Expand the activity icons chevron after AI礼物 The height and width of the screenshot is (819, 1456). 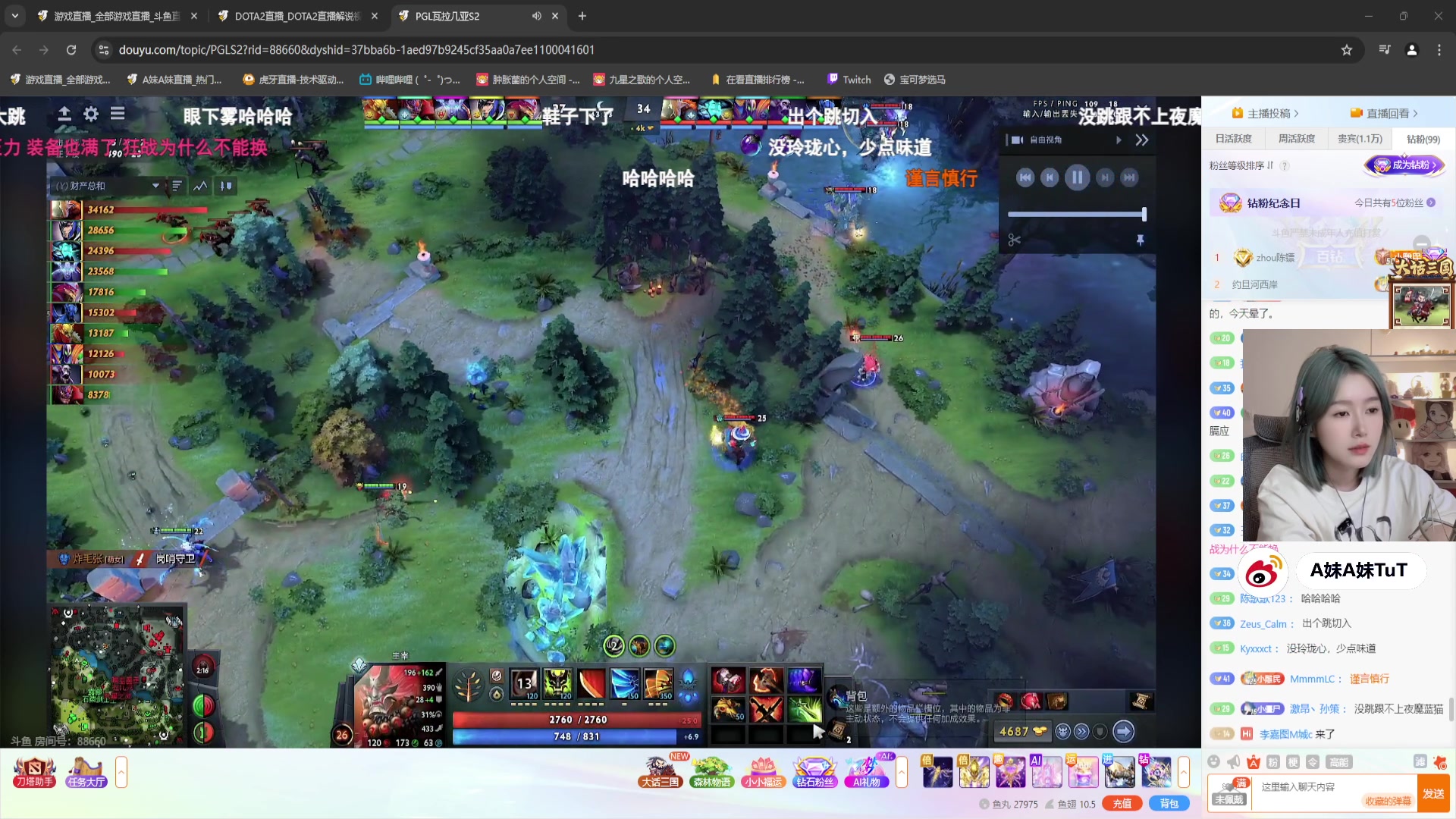pos(902,773)
